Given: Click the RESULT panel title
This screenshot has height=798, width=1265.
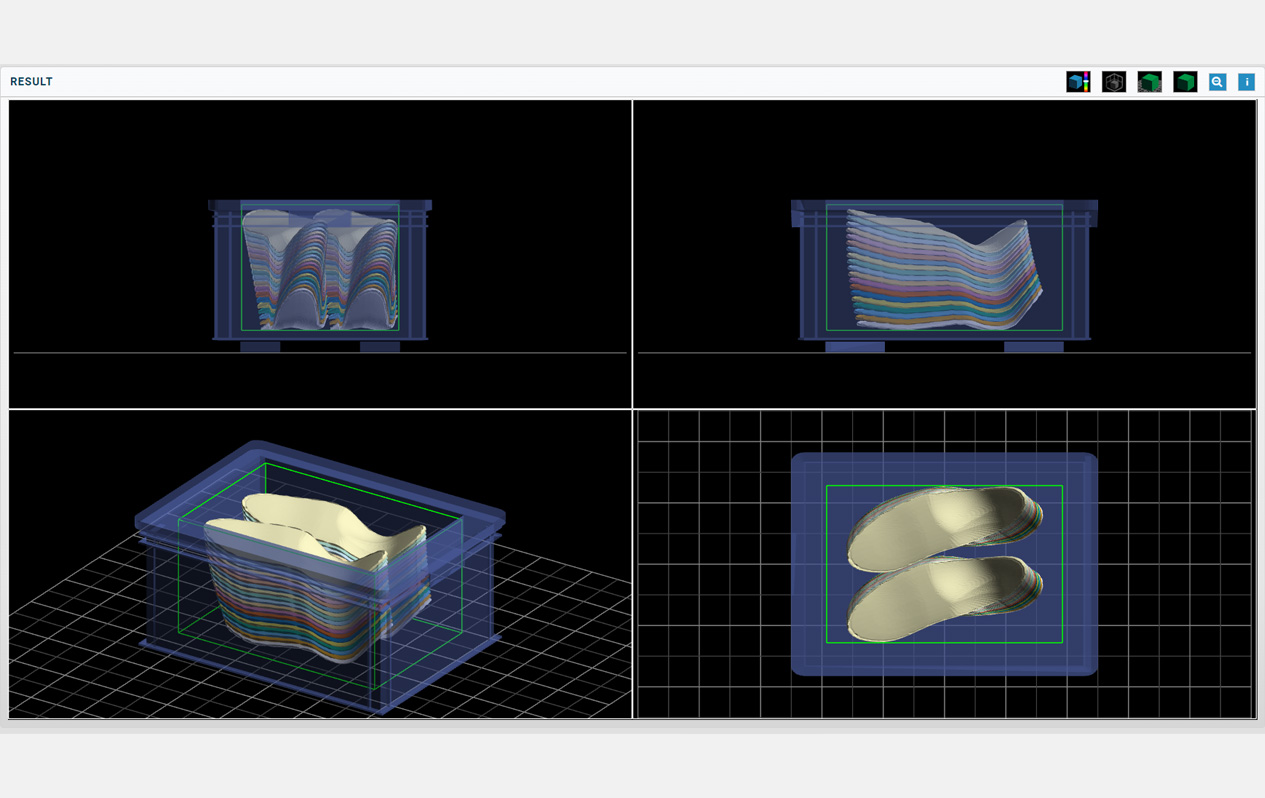Looking at the screenshot, I should click(x=31, y=82).
